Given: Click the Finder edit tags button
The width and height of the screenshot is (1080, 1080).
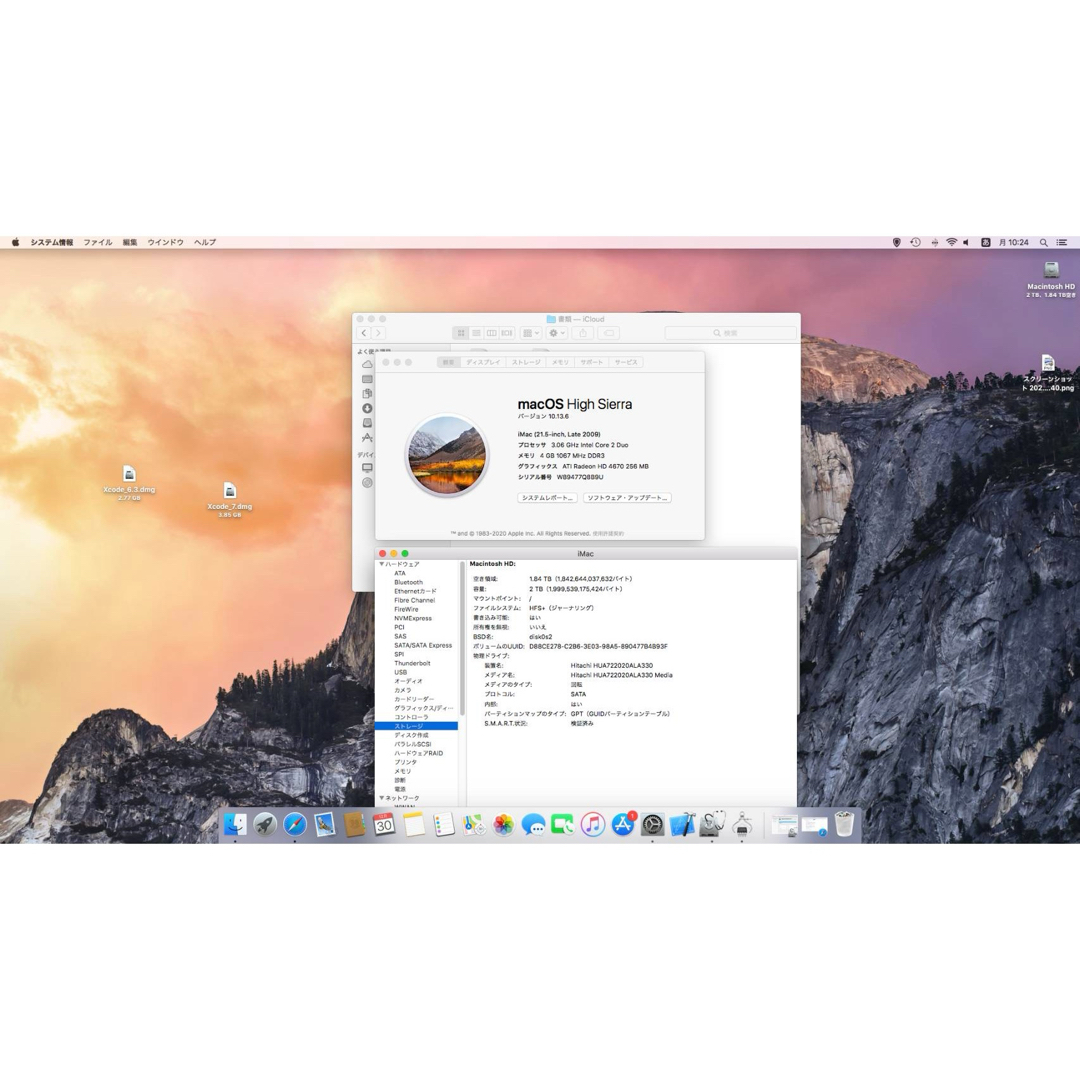Looking at the screenshot, I should [x=608, y=333].
